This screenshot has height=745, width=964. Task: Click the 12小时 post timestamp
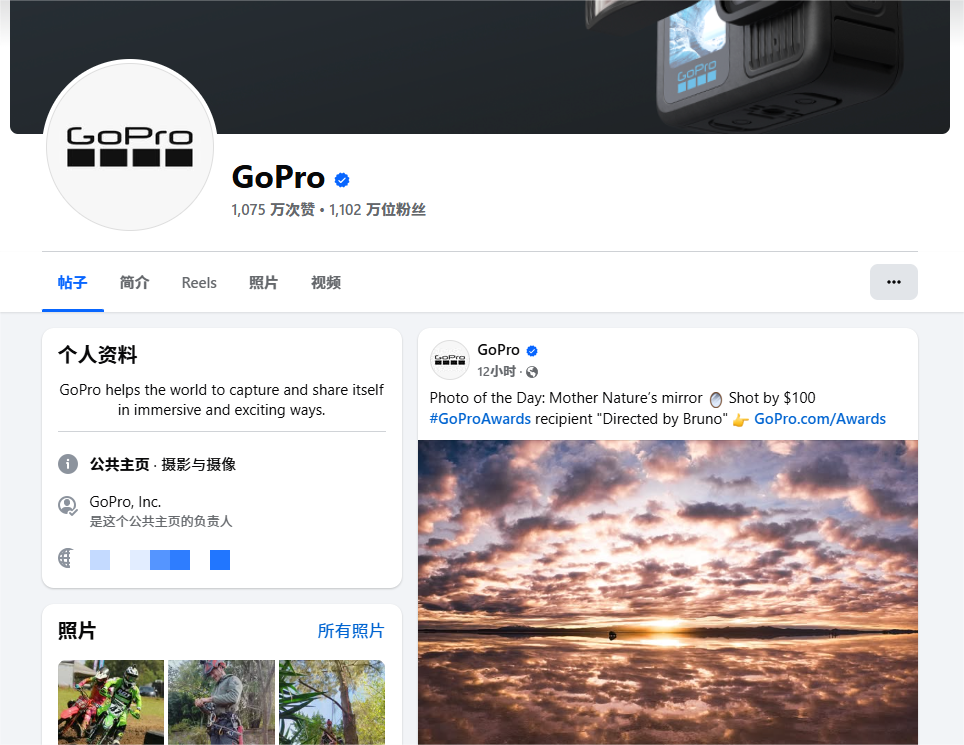496,372
